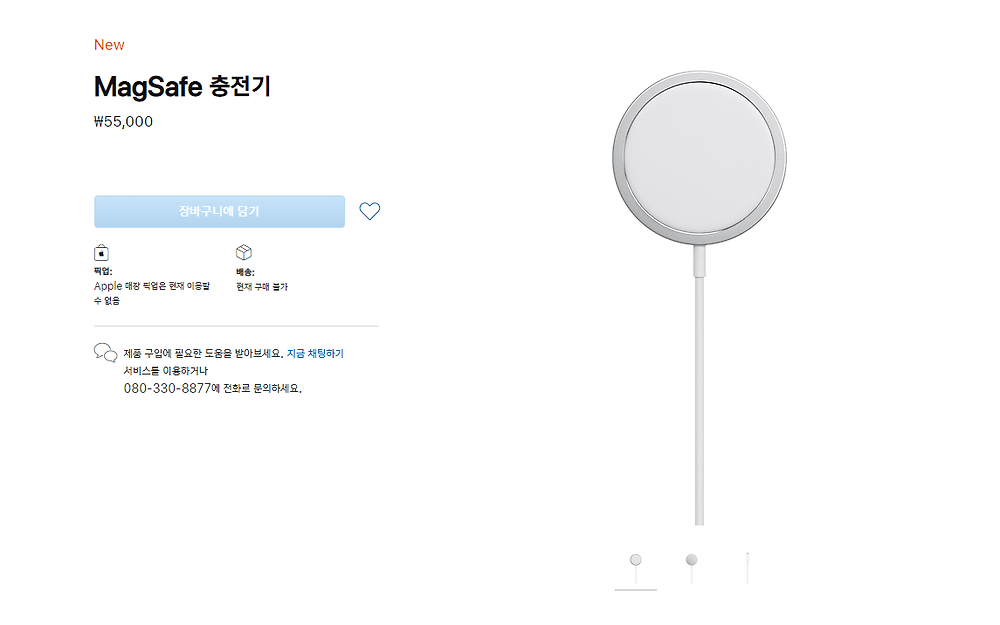Click the 배송: heading label

245,272
